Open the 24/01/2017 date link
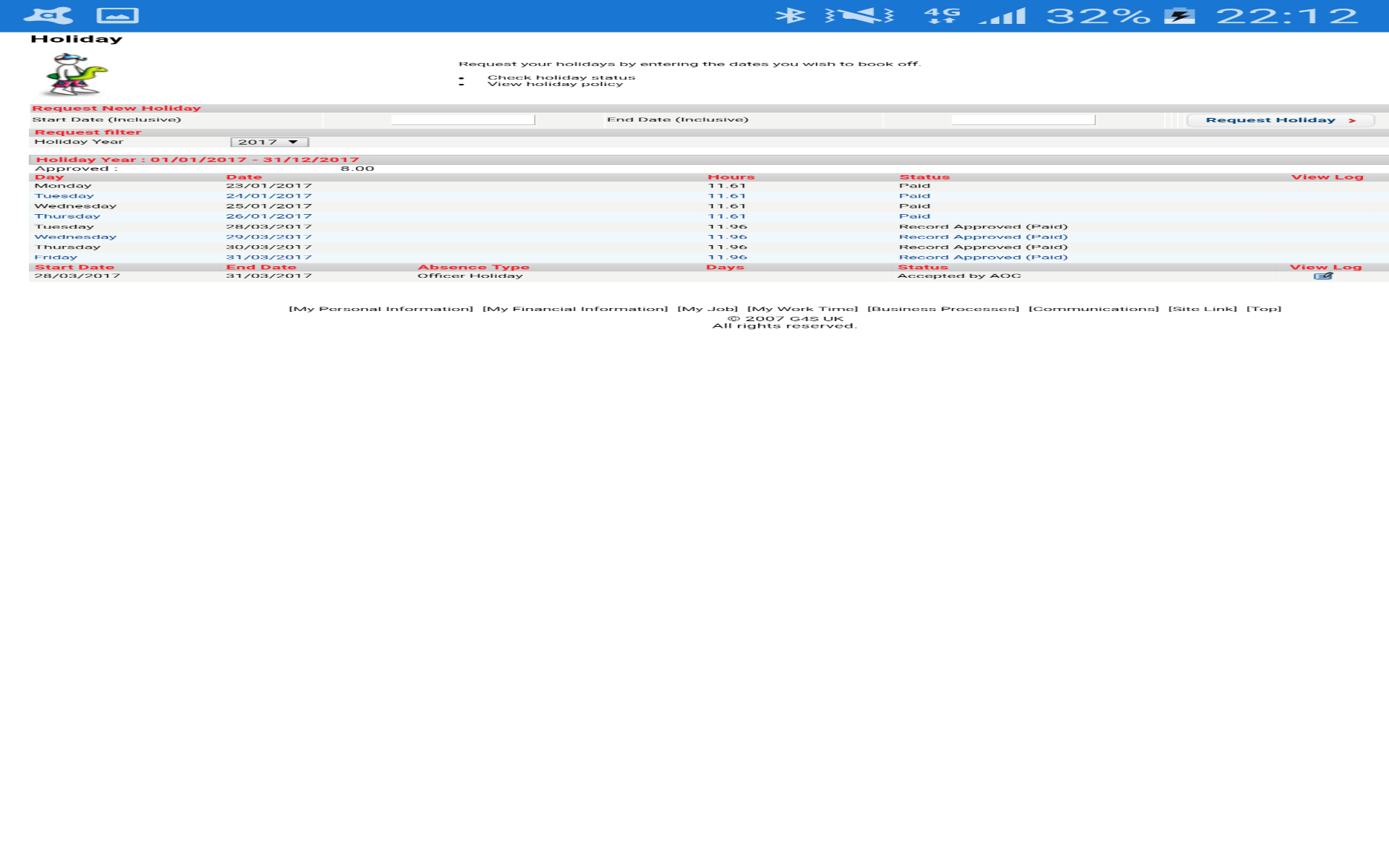 [269, 195]
